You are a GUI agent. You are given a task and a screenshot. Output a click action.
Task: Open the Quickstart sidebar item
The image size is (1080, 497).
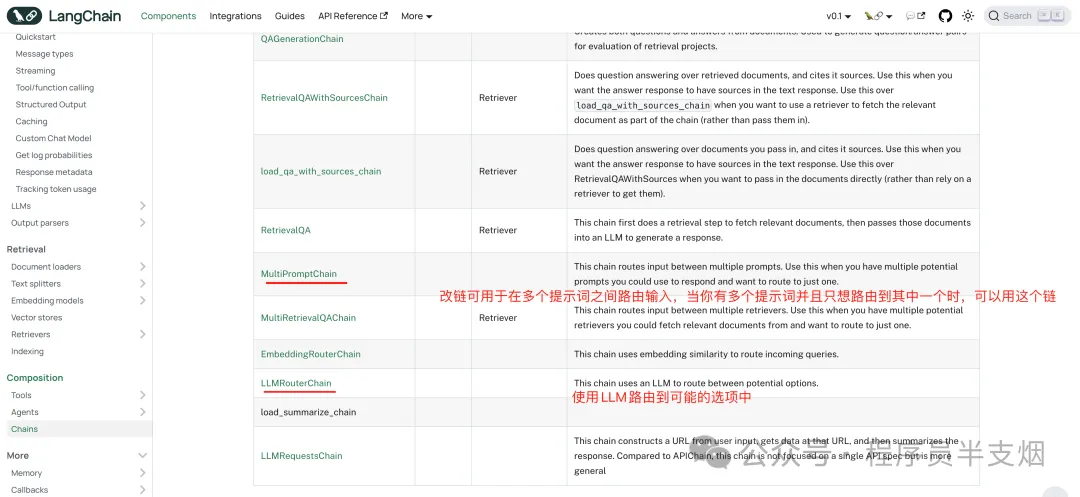click(x=36, y=37)
